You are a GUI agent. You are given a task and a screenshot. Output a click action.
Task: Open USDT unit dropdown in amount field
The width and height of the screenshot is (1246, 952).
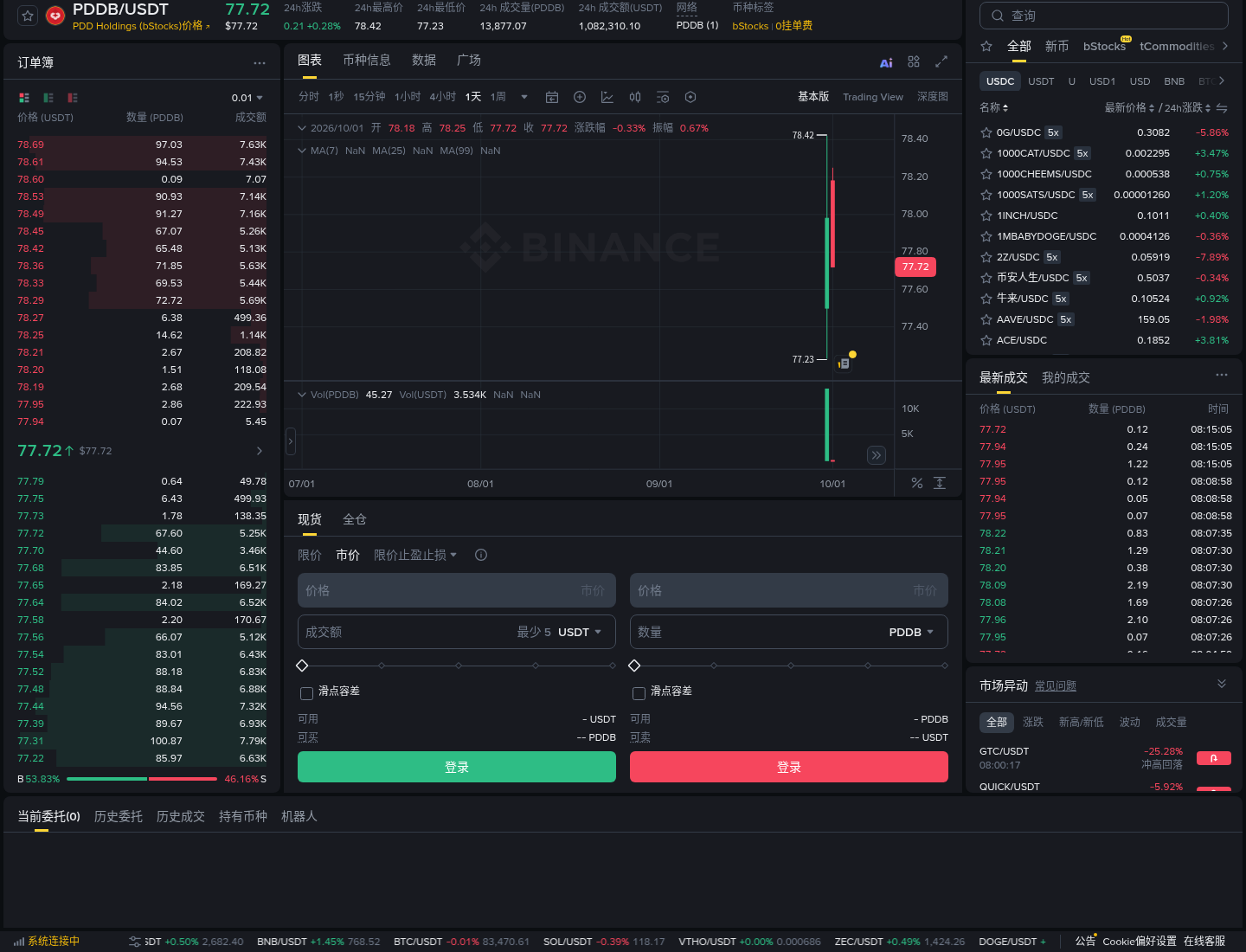[x=580, y=632]
